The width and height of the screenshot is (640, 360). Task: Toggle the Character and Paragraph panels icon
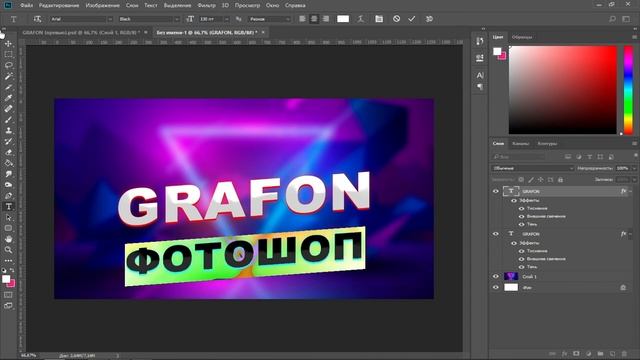tap(379, 19)
